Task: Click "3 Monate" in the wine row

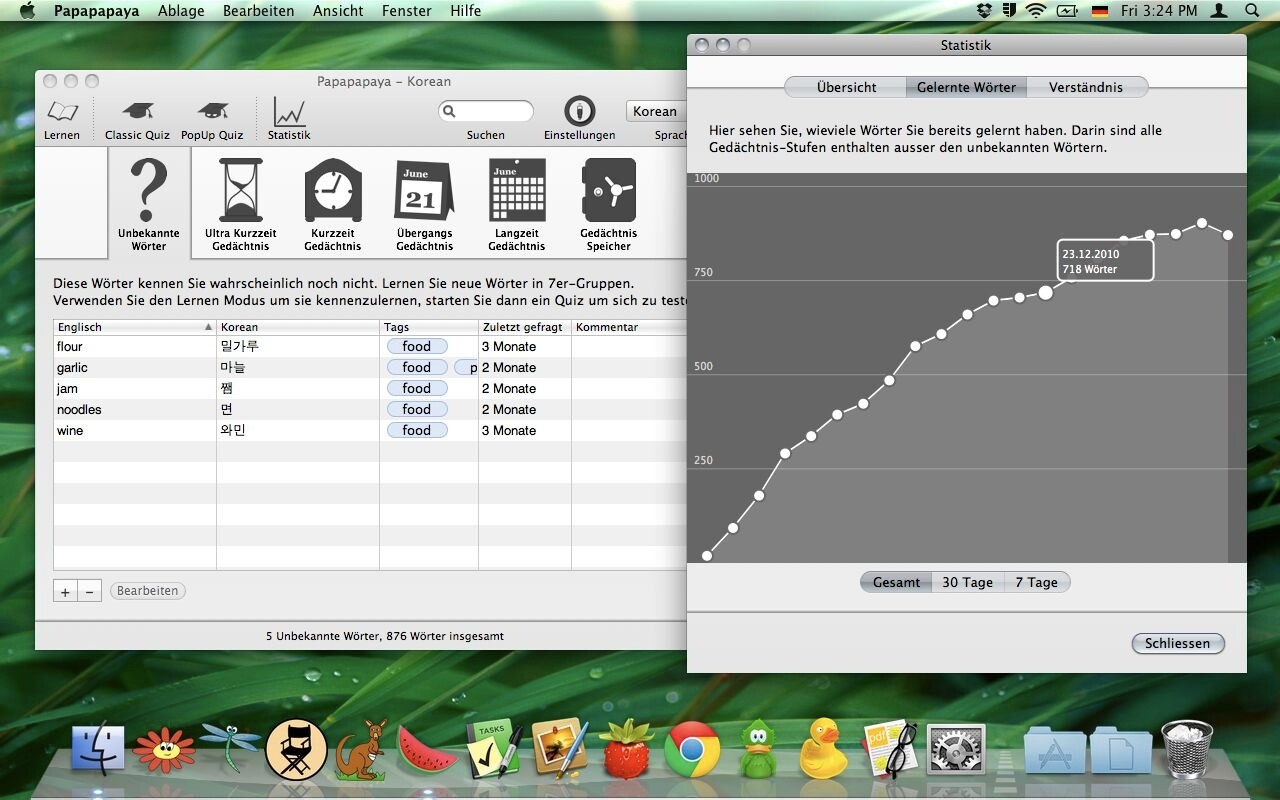Action: 509,431
